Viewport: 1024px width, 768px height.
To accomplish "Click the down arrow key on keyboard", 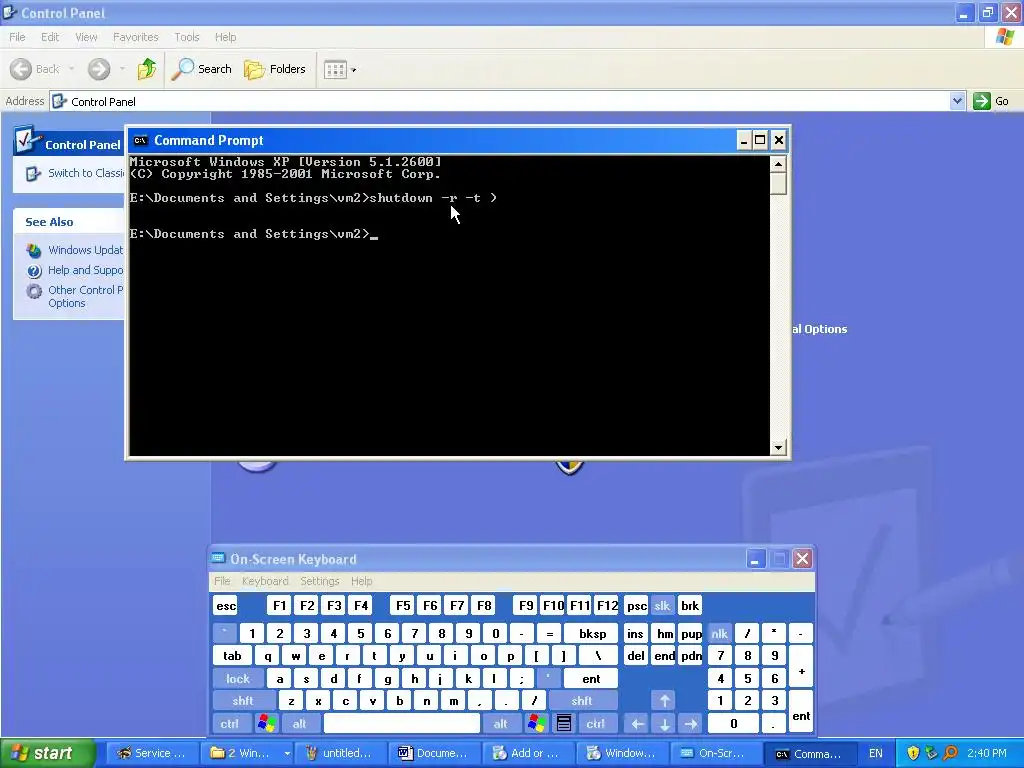I will (x=664, y=724).
